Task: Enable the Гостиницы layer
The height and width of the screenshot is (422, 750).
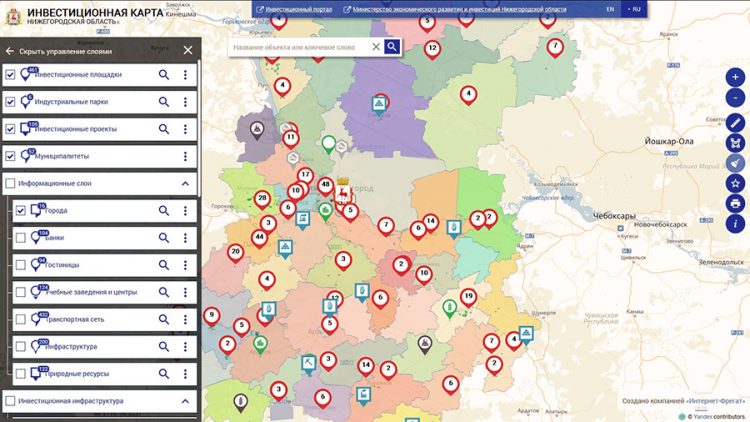Action: (20, 265)
